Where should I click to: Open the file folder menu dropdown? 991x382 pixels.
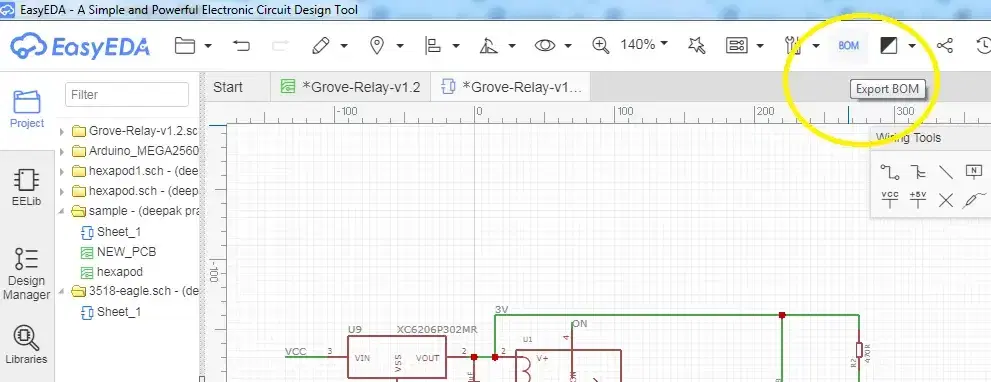click(x=208, y=46)
